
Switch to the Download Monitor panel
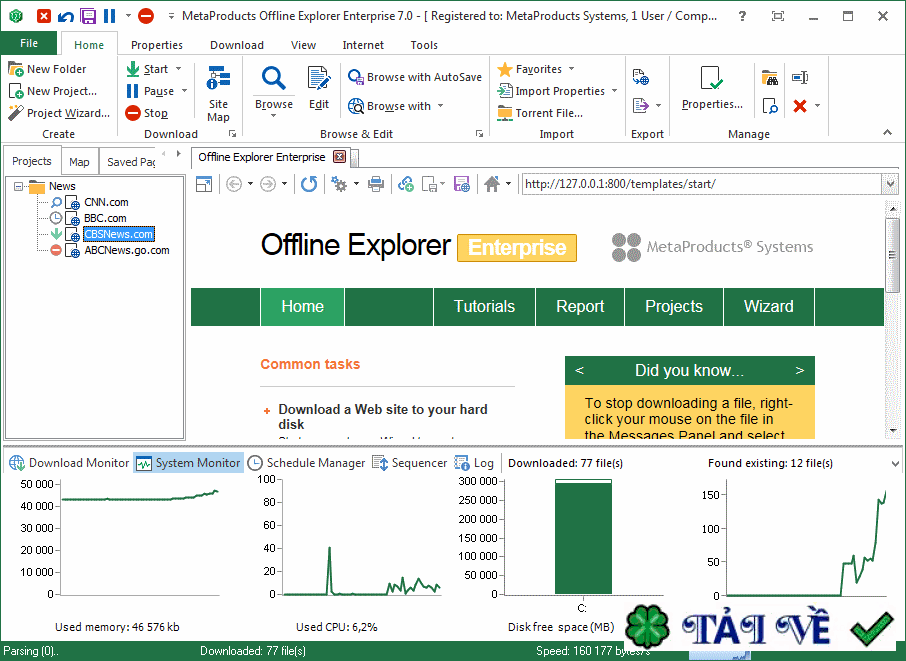[x=68, y=462]
